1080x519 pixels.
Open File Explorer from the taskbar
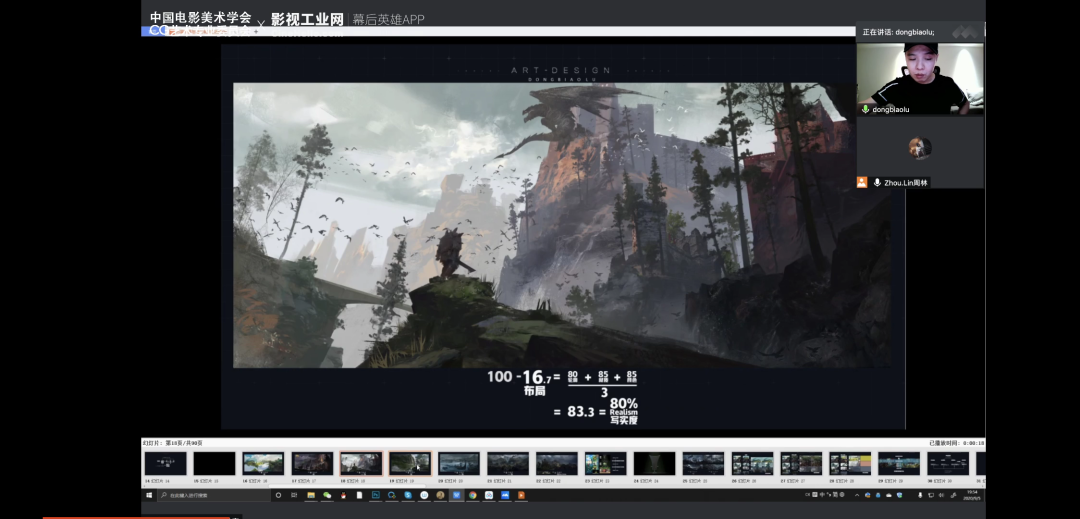[x=311, y=495]
